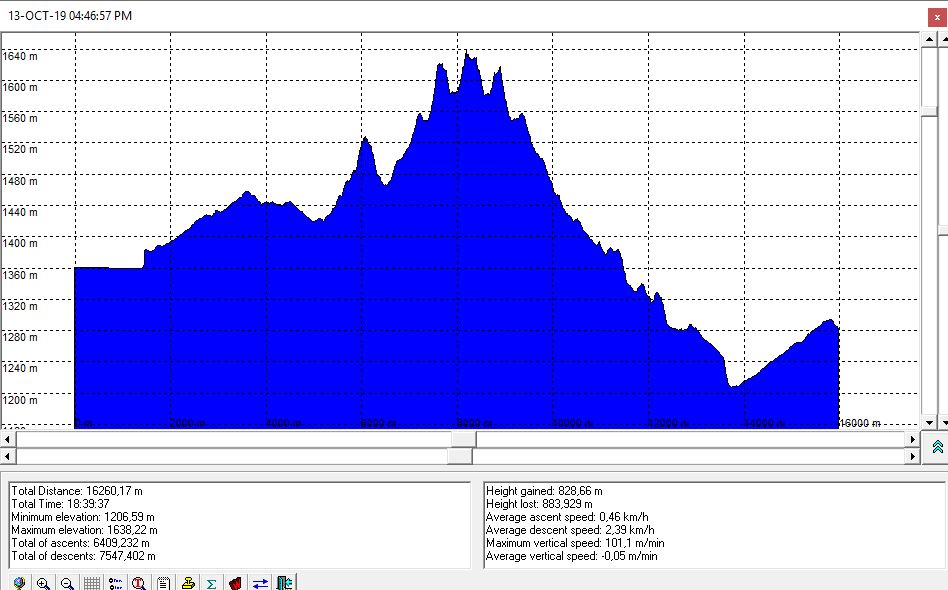The height and width of the screenshot is (590, 948).
Task: Click the red T magnifier icon
Action: tap(139, 583)
